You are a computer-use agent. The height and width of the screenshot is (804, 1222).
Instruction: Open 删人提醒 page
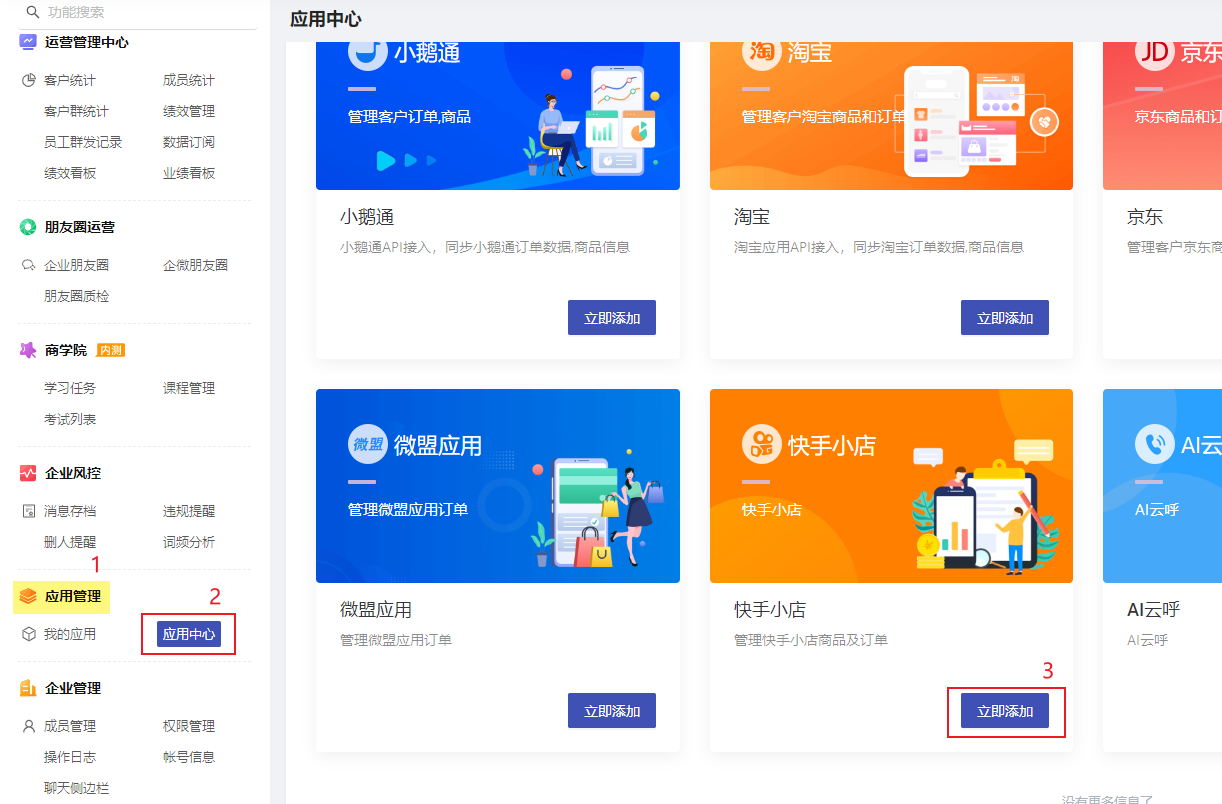tap(70, 542)
